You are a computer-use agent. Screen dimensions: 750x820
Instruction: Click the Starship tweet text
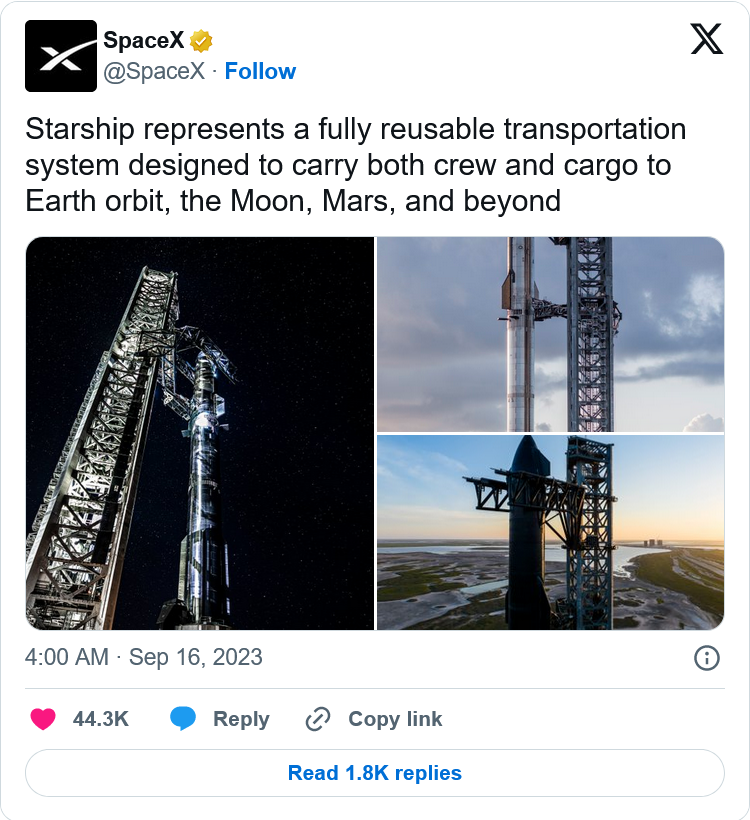point(355,165)
